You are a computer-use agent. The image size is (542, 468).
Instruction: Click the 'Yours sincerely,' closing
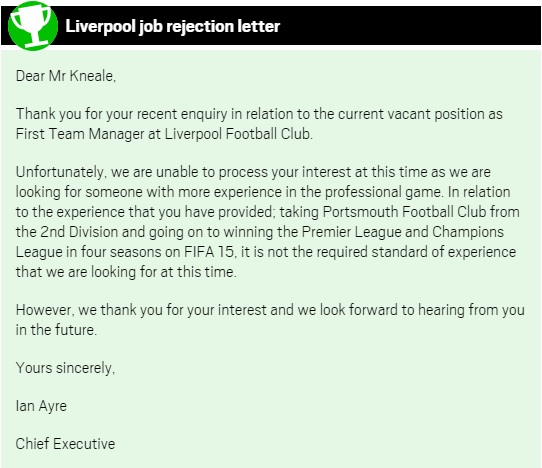click(x=65, y=368)
